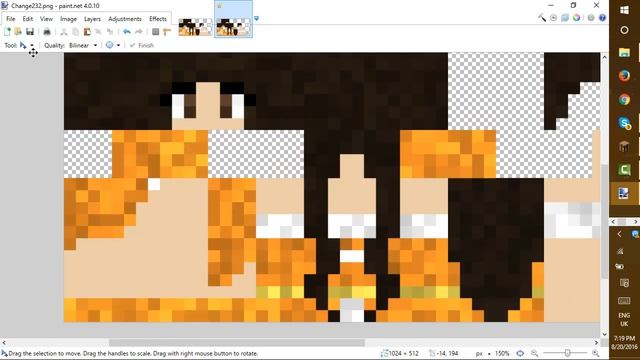Toggle the pixel grid icon
This screenshot has width=640, height=360.
[156, 31]
